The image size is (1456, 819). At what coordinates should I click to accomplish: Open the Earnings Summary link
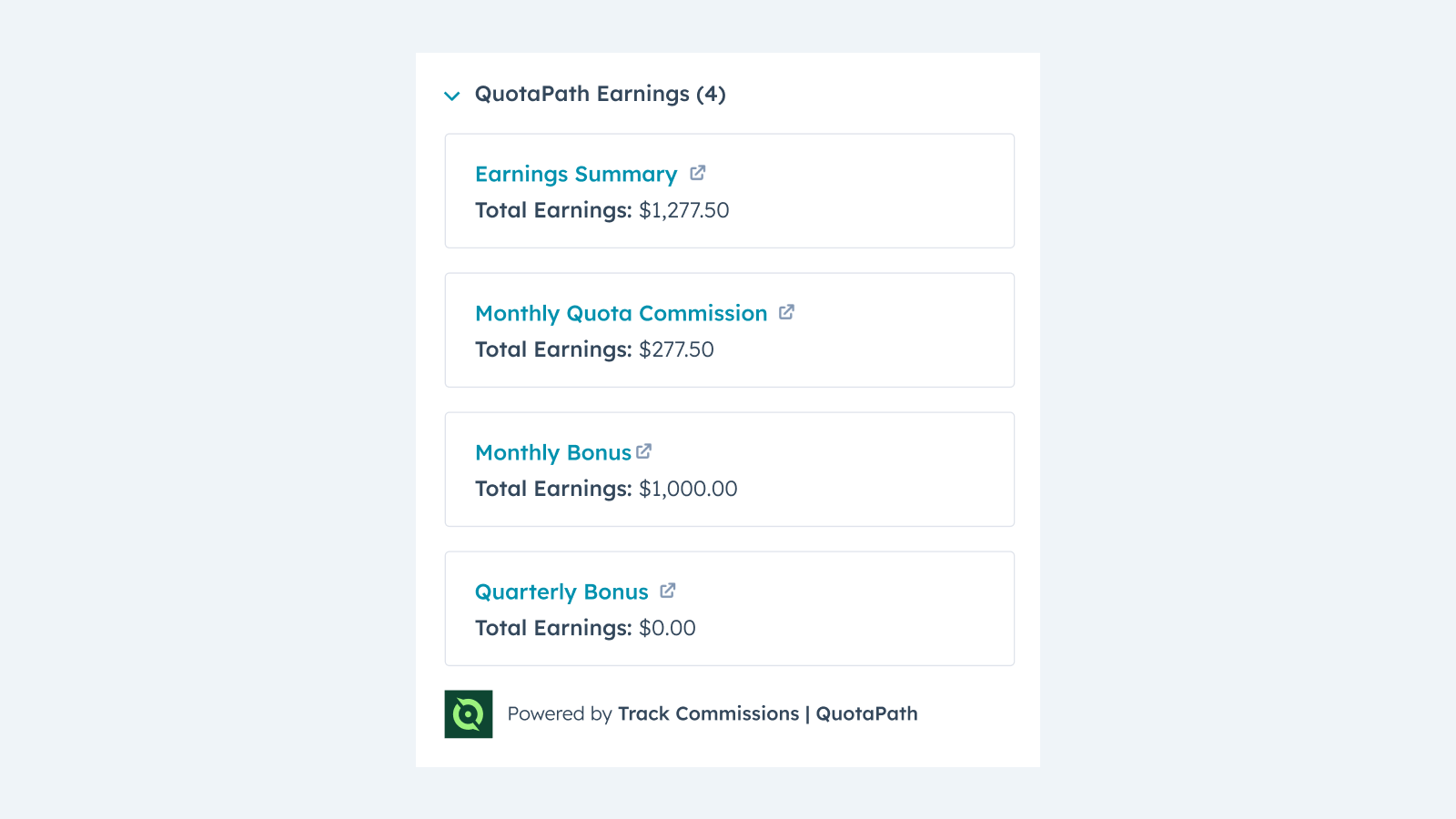pyautogui.click(x=575, y=174)
